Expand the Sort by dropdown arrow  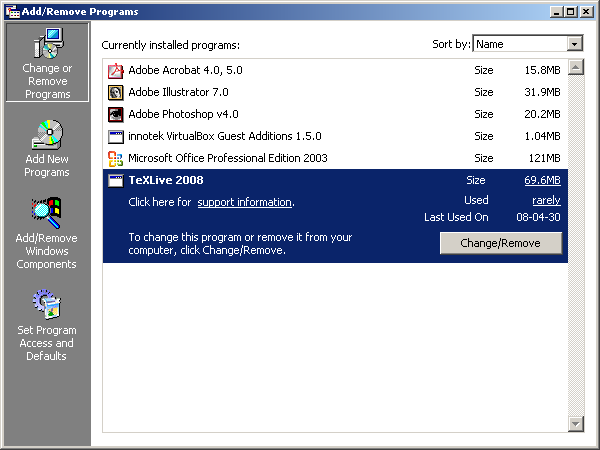(x=574, y=44)
